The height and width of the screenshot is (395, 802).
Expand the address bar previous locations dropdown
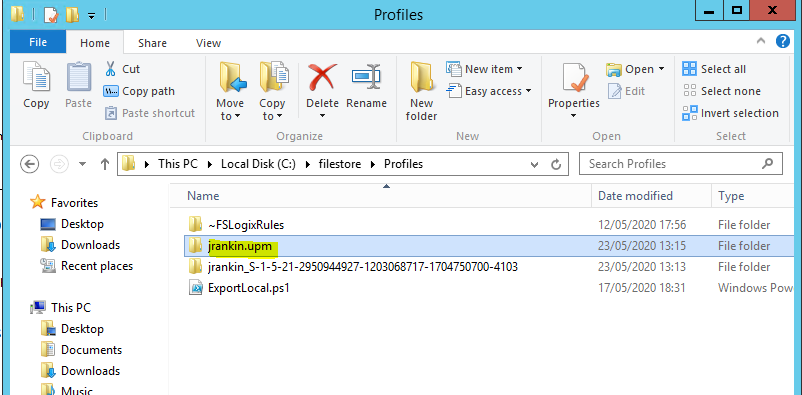[534, 164]
